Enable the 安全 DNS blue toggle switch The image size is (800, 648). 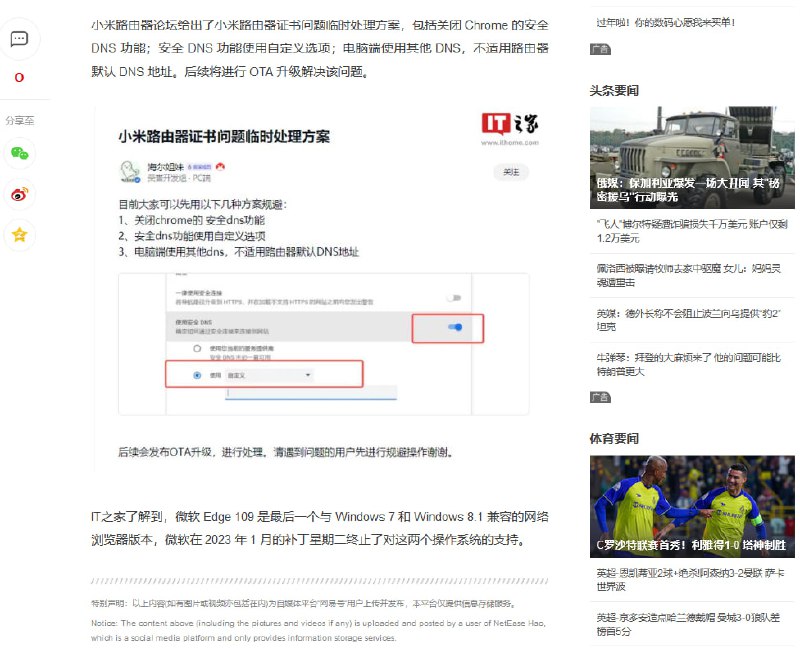(x=454, y=327)
